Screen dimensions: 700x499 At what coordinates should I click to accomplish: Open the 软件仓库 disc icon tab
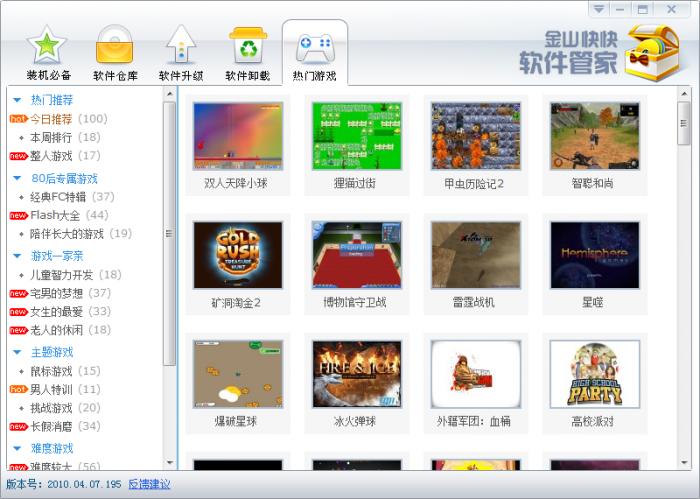(115, 53)
